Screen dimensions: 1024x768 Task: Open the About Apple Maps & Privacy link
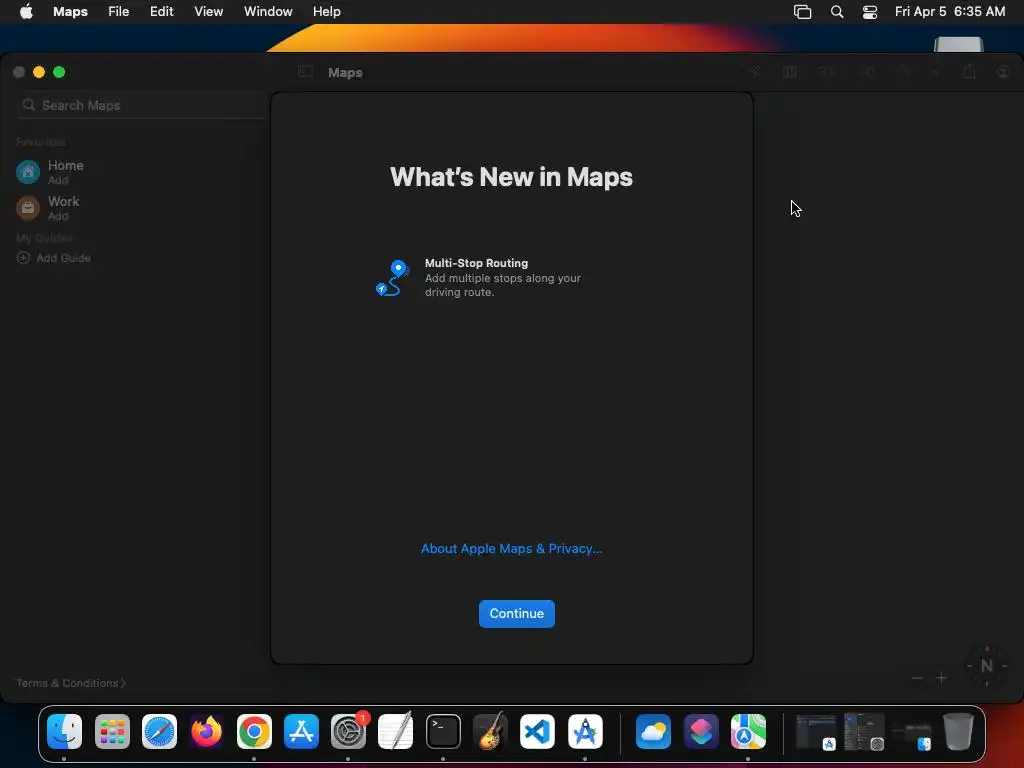click(511, 549)
